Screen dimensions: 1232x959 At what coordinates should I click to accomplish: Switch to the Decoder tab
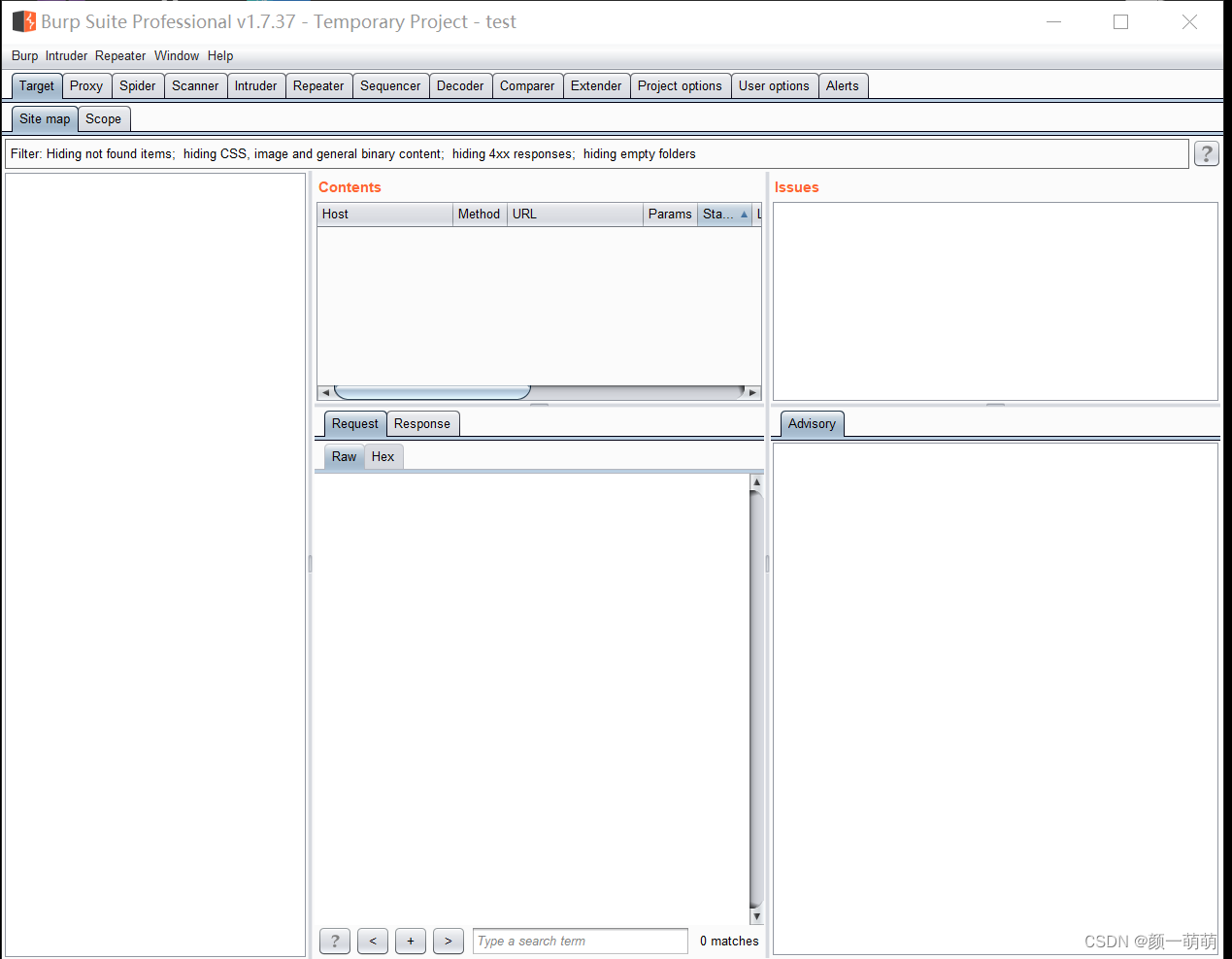(x=460, y=85)
